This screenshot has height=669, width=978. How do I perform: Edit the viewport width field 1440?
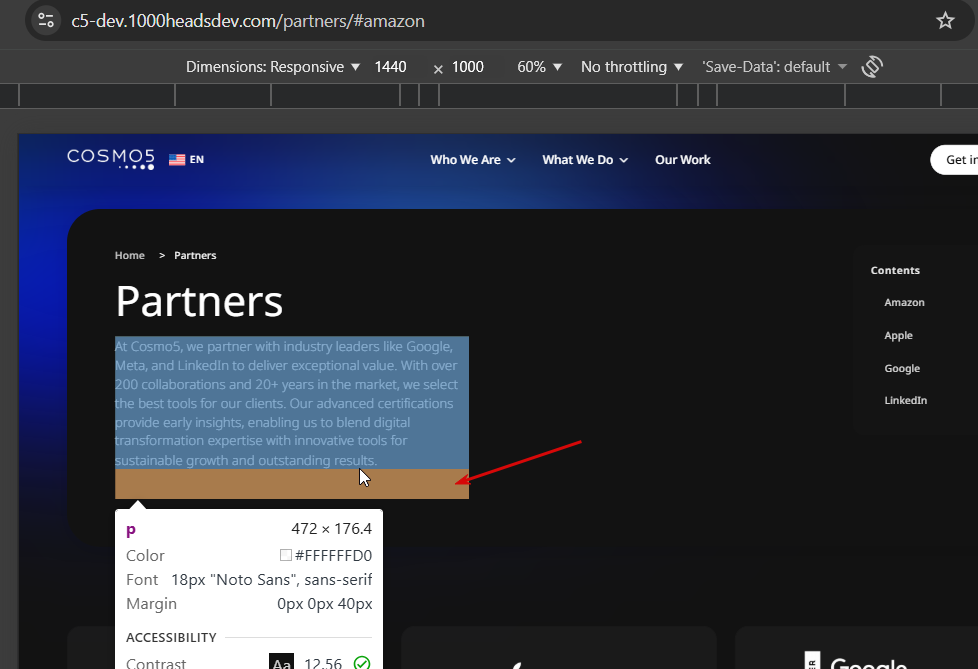pyautogui.click(x=390, y=67)
